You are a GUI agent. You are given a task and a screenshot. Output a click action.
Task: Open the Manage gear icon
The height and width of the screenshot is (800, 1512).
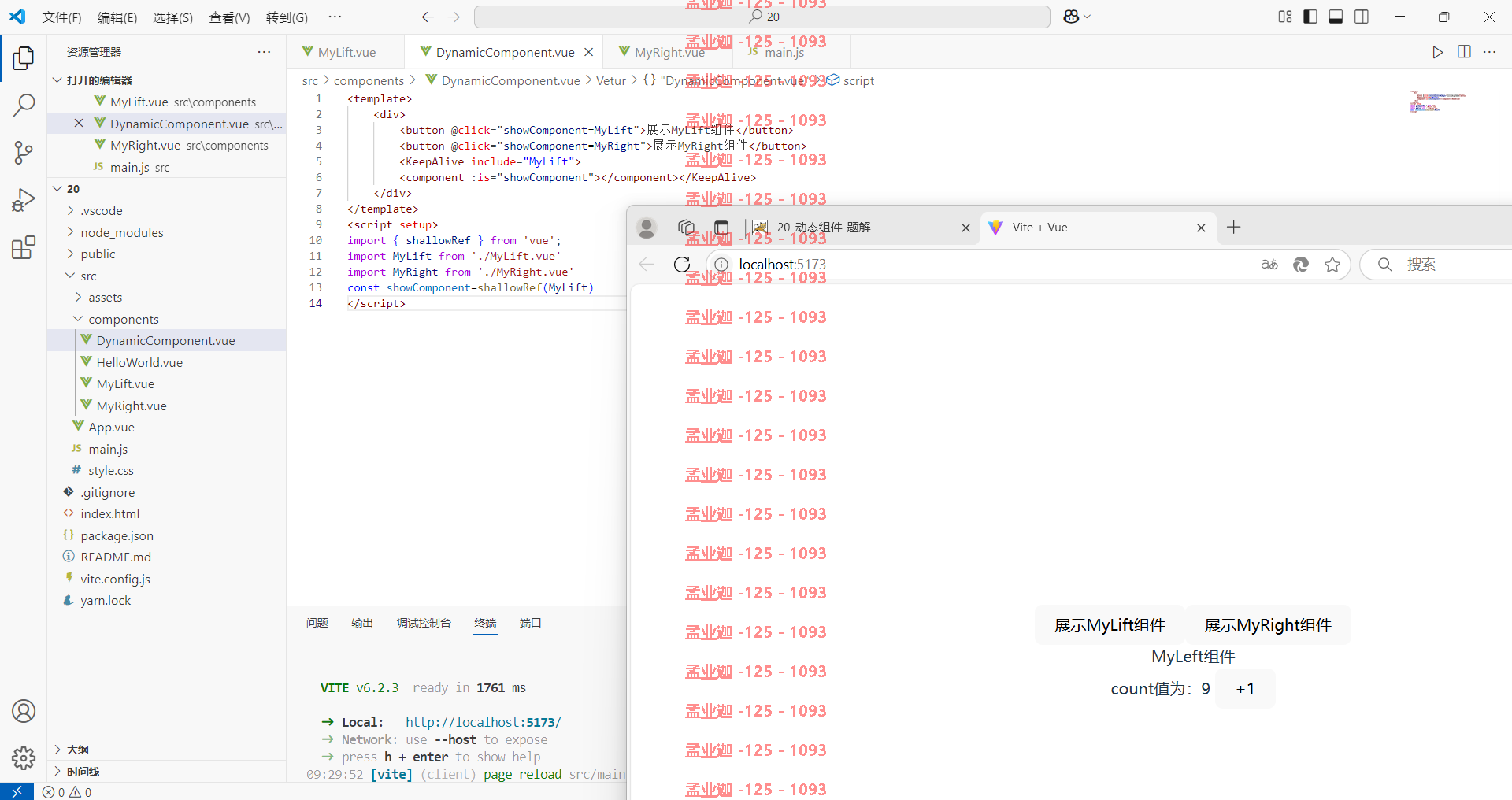point(24,758)
